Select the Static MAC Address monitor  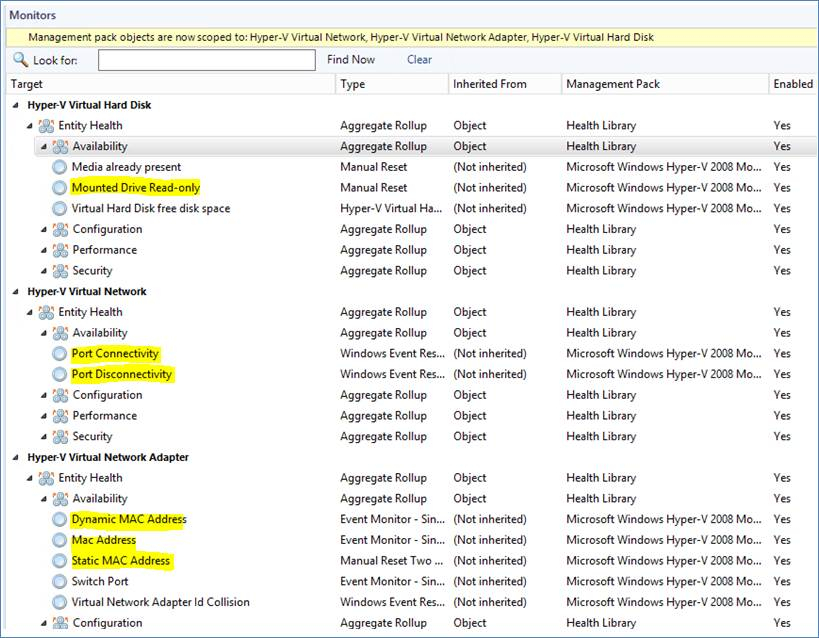pos(121,561)
